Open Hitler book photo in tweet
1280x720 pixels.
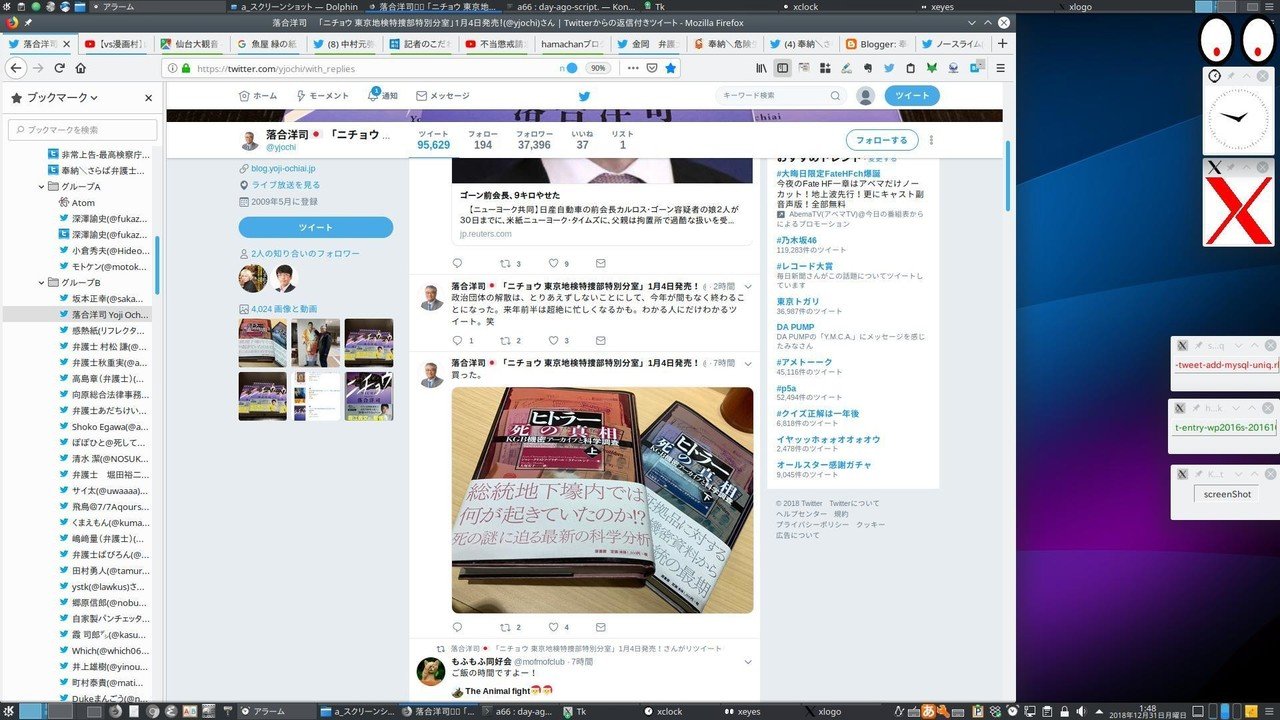tap(602, 500)
